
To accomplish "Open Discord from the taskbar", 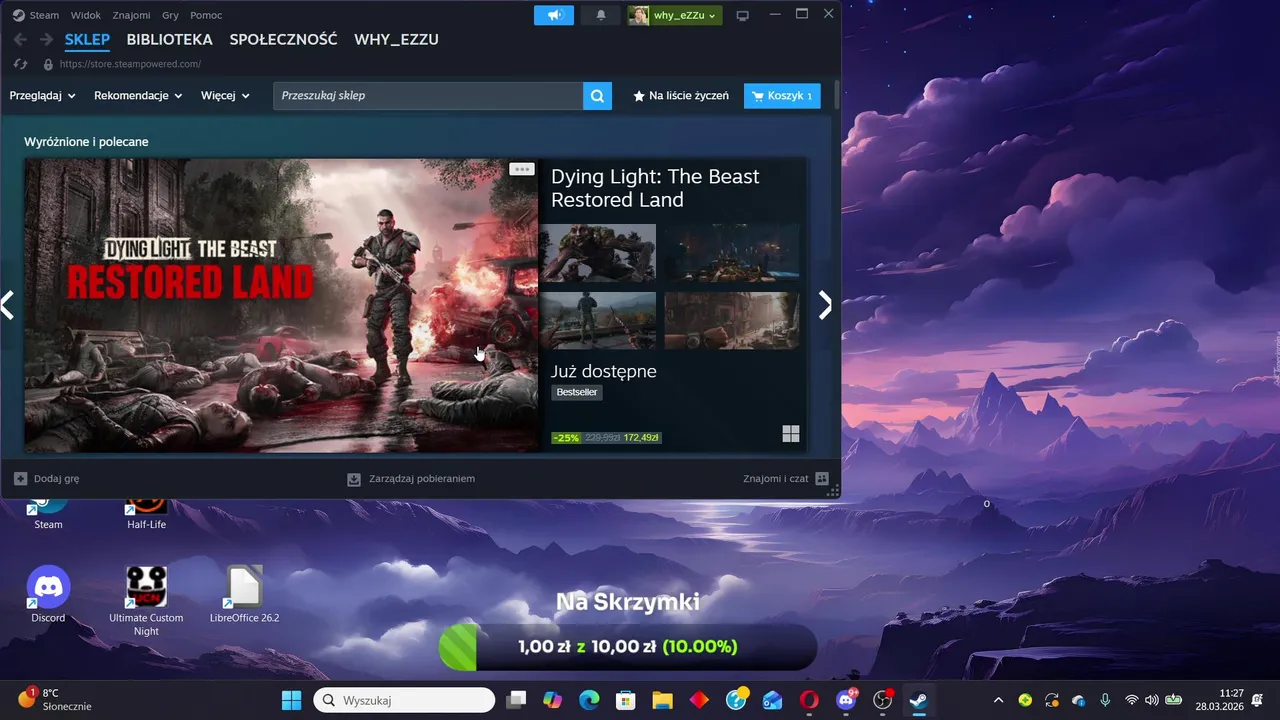I will click(x=846, y=700).
